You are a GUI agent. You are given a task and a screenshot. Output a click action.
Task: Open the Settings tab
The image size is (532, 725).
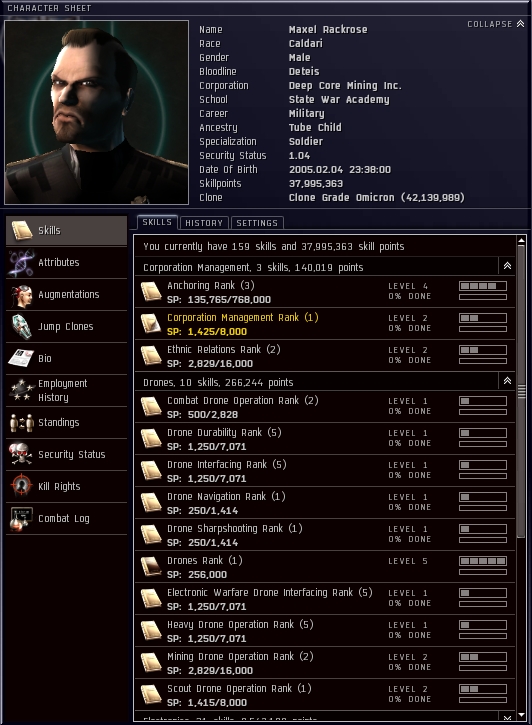click(257, 223)
